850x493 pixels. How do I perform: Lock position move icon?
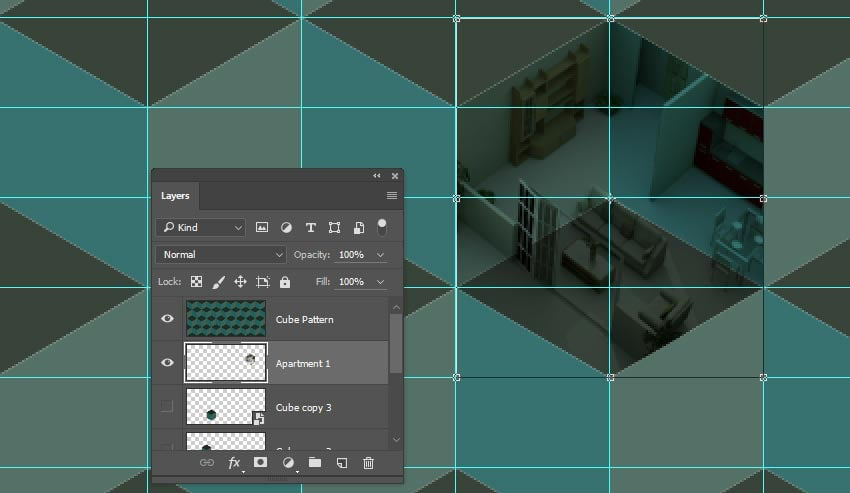point(240,281)
